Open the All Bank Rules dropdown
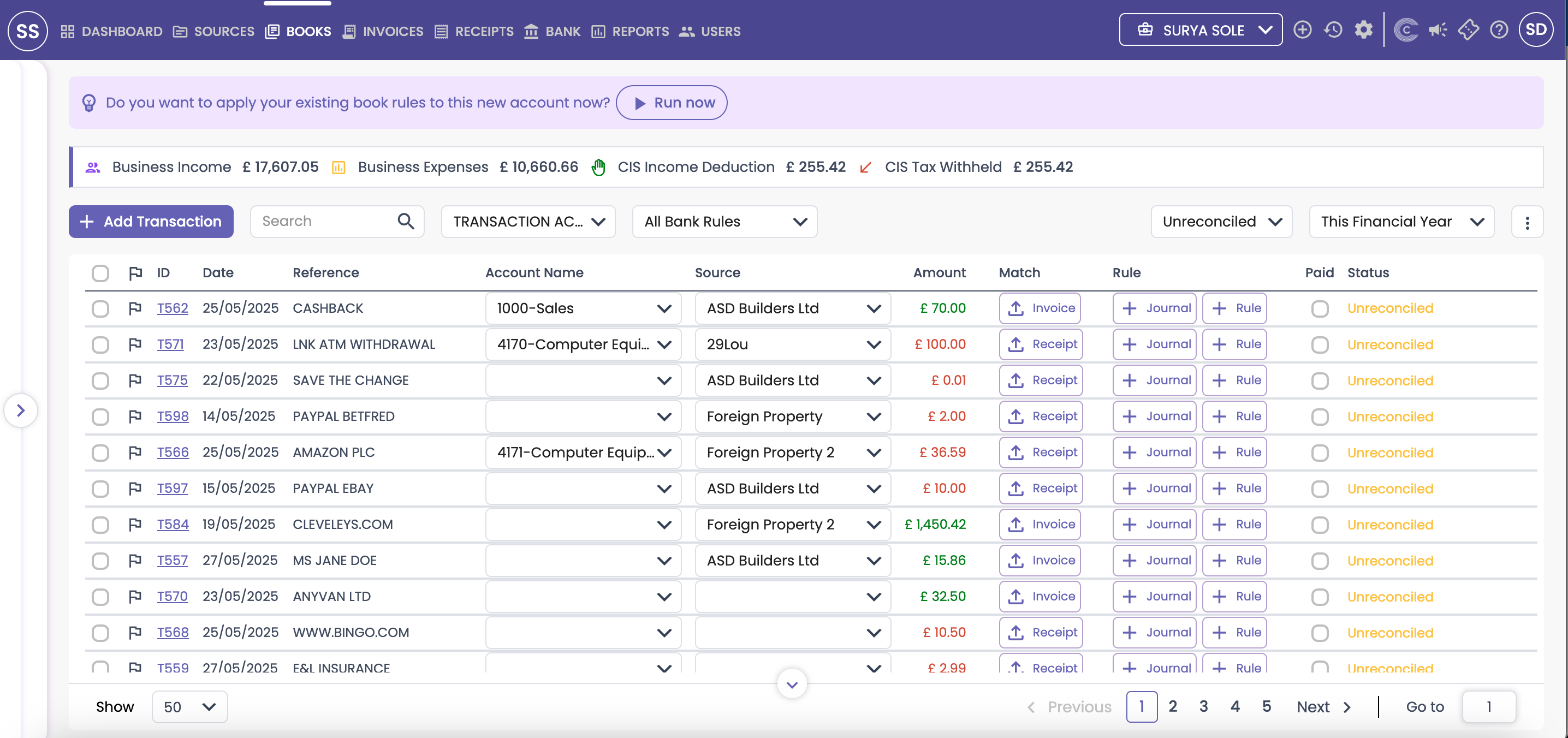The image size is (1568, 738). 724,222
